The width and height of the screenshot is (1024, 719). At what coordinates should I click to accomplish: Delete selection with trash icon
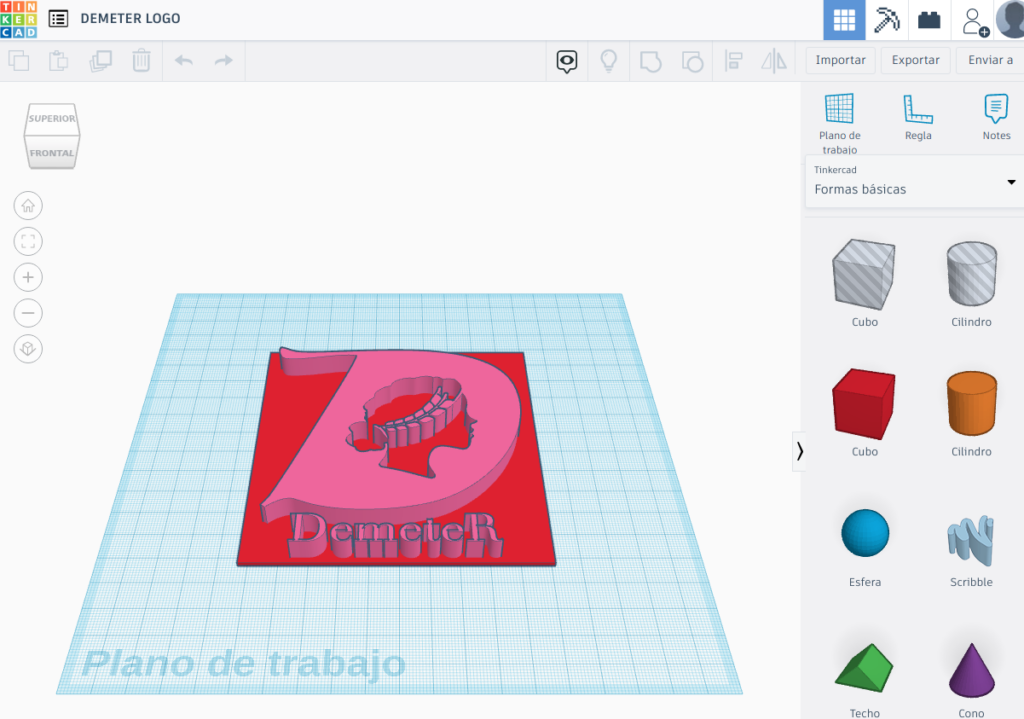coord(142,61)
